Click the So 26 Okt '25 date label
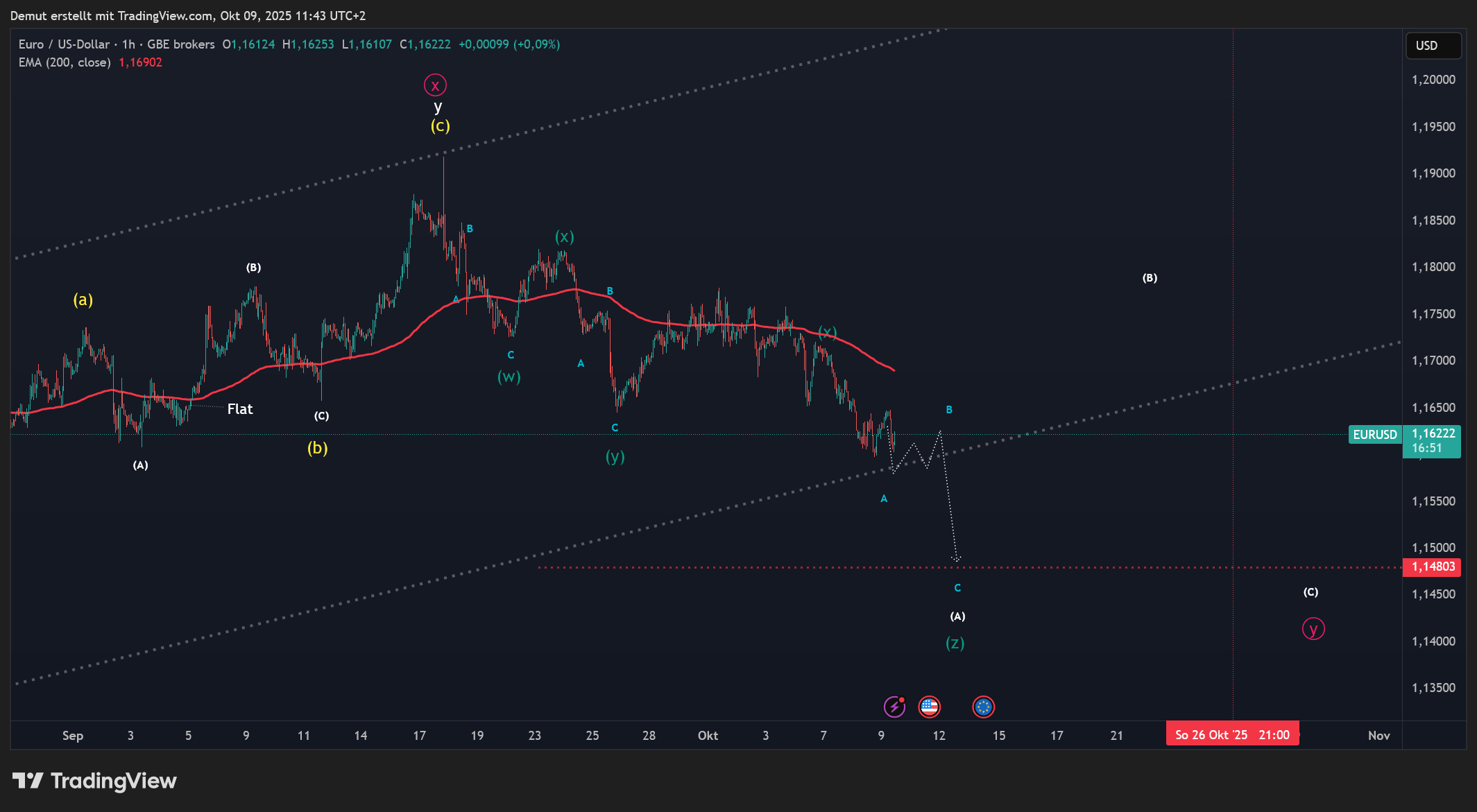 pyautogui.click(x=1231, y=735)
